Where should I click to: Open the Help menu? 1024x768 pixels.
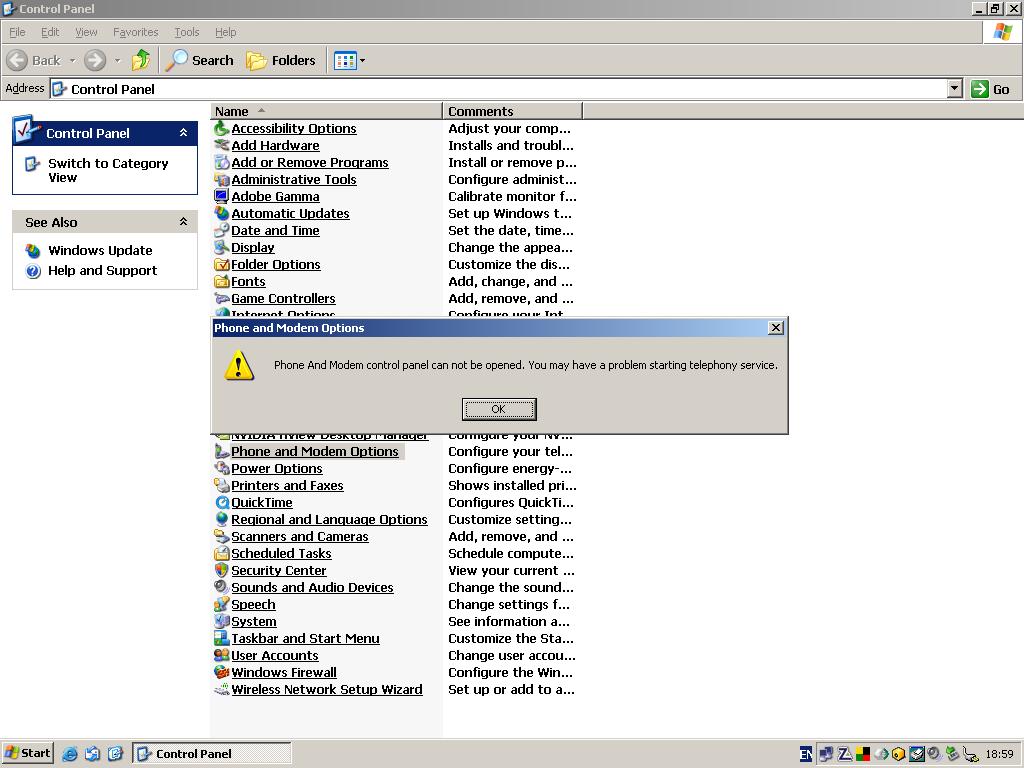point(226,32)
